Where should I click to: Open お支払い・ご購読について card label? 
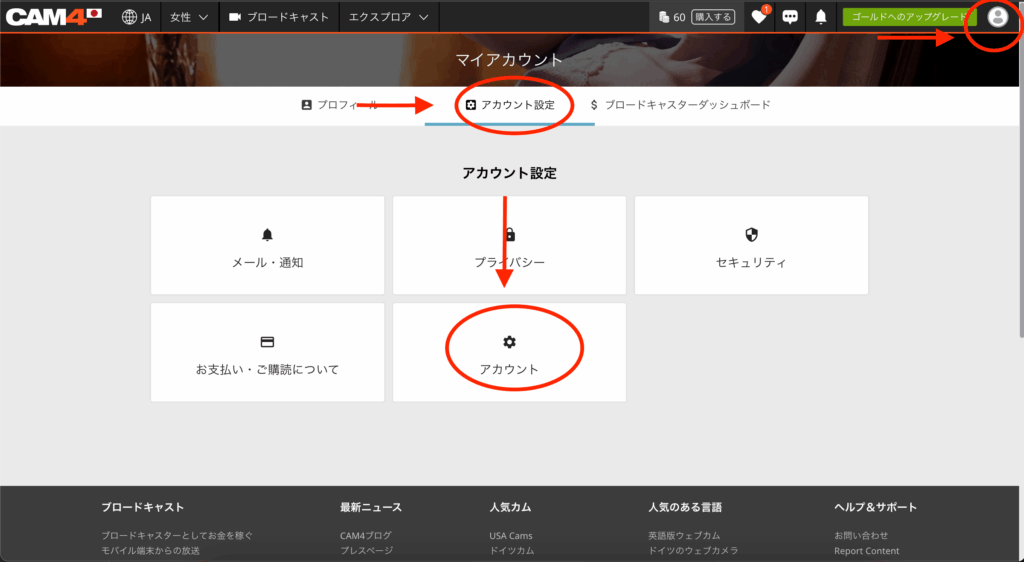[268, 369]
